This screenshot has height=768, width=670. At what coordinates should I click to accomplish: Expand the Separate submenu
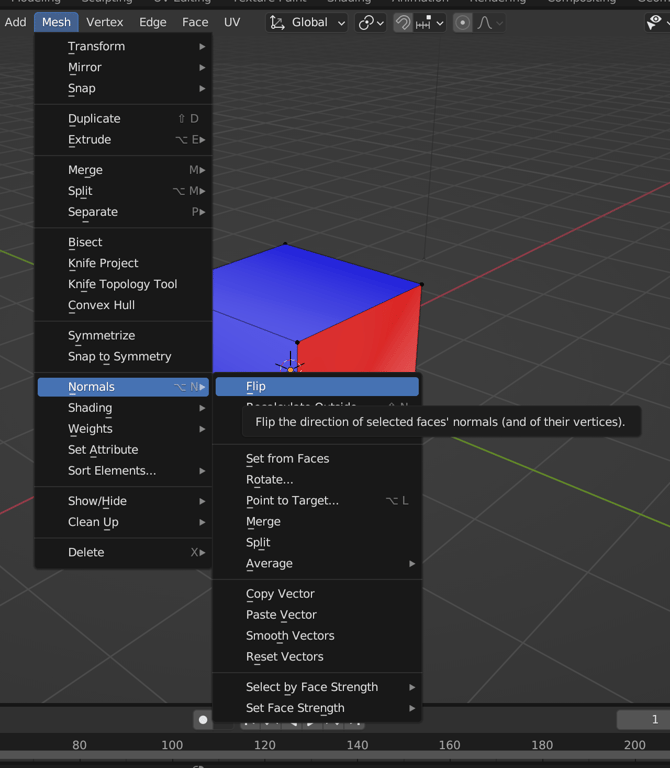click(x=123, y=212)
